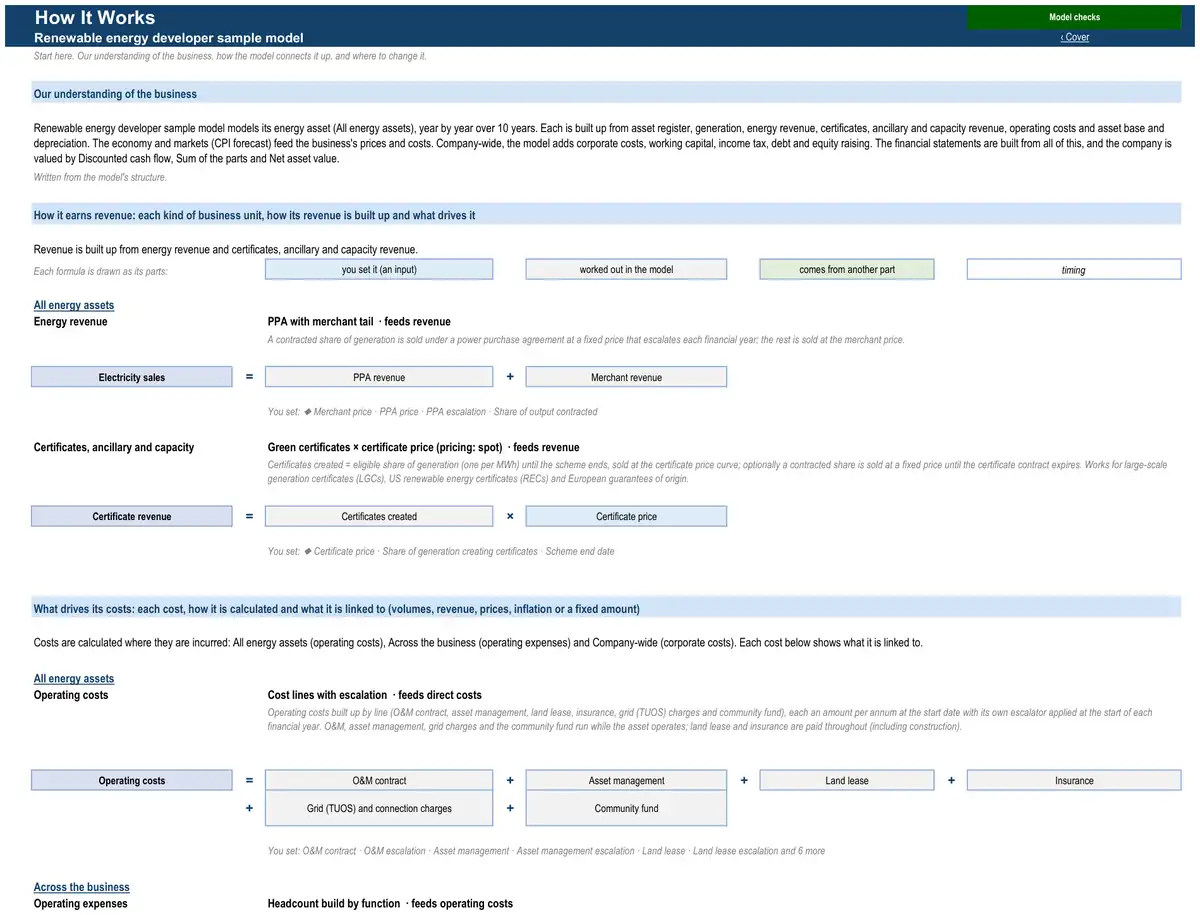This screenshot has height=915, width=1200.
Task: Select the PPA revenue box
Action: (x=379, y=377)
